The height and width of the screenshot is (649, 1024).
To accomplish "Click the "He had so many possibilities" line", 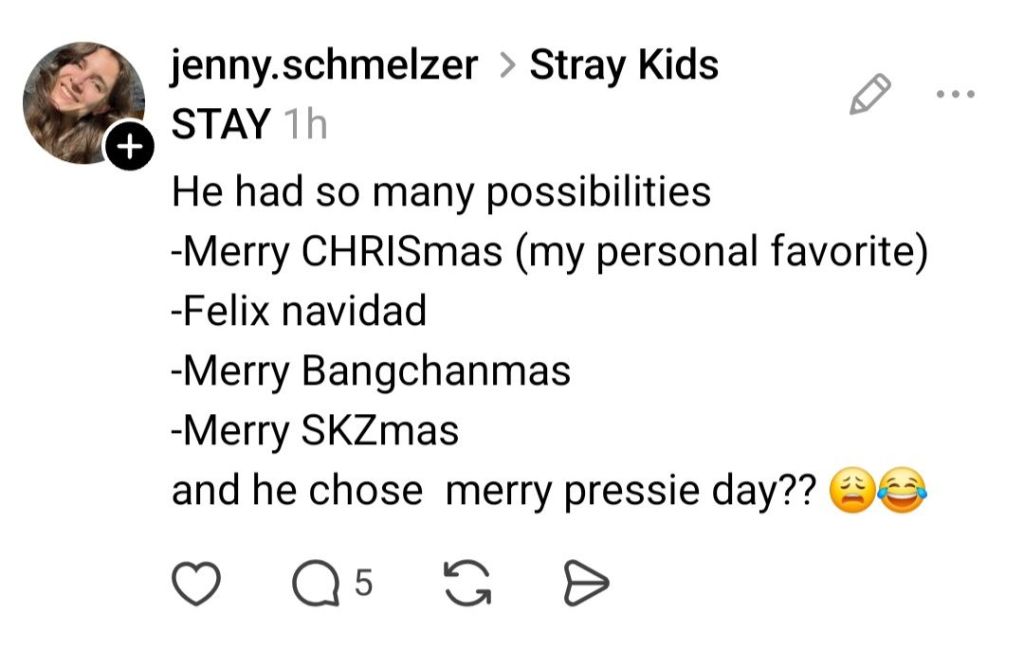I will 441,191.
